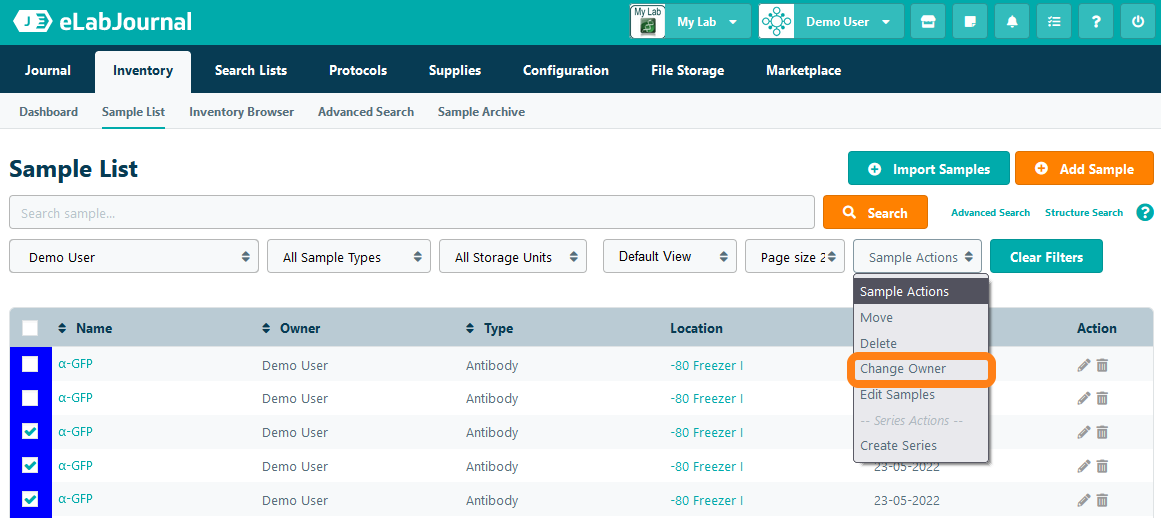Click the trash delete icon in first sample row

pyautogui.click(x=1102, y=365)
